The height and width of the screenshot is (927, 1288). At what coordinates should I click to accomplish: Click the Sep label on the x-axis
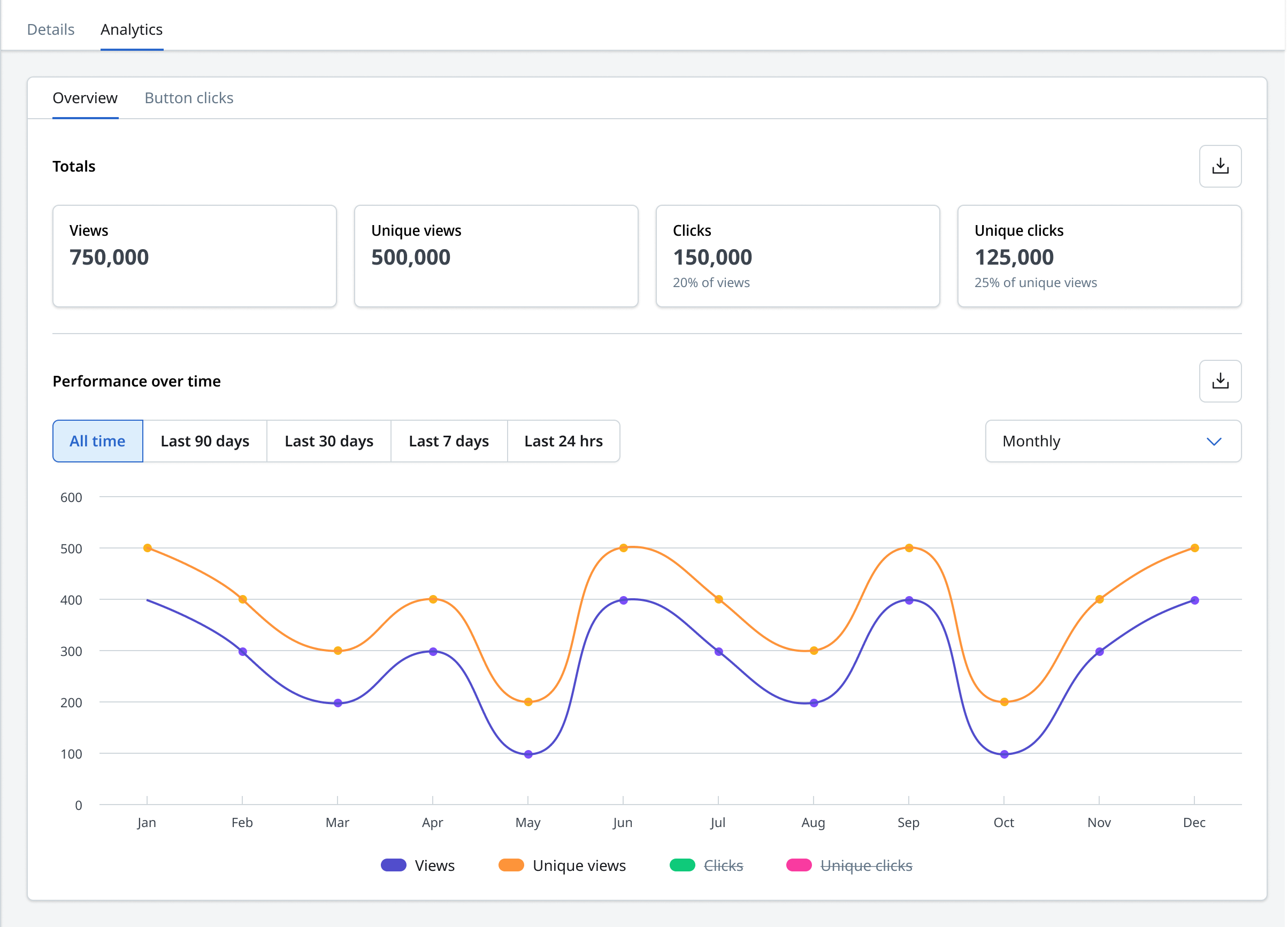point(909,822)
